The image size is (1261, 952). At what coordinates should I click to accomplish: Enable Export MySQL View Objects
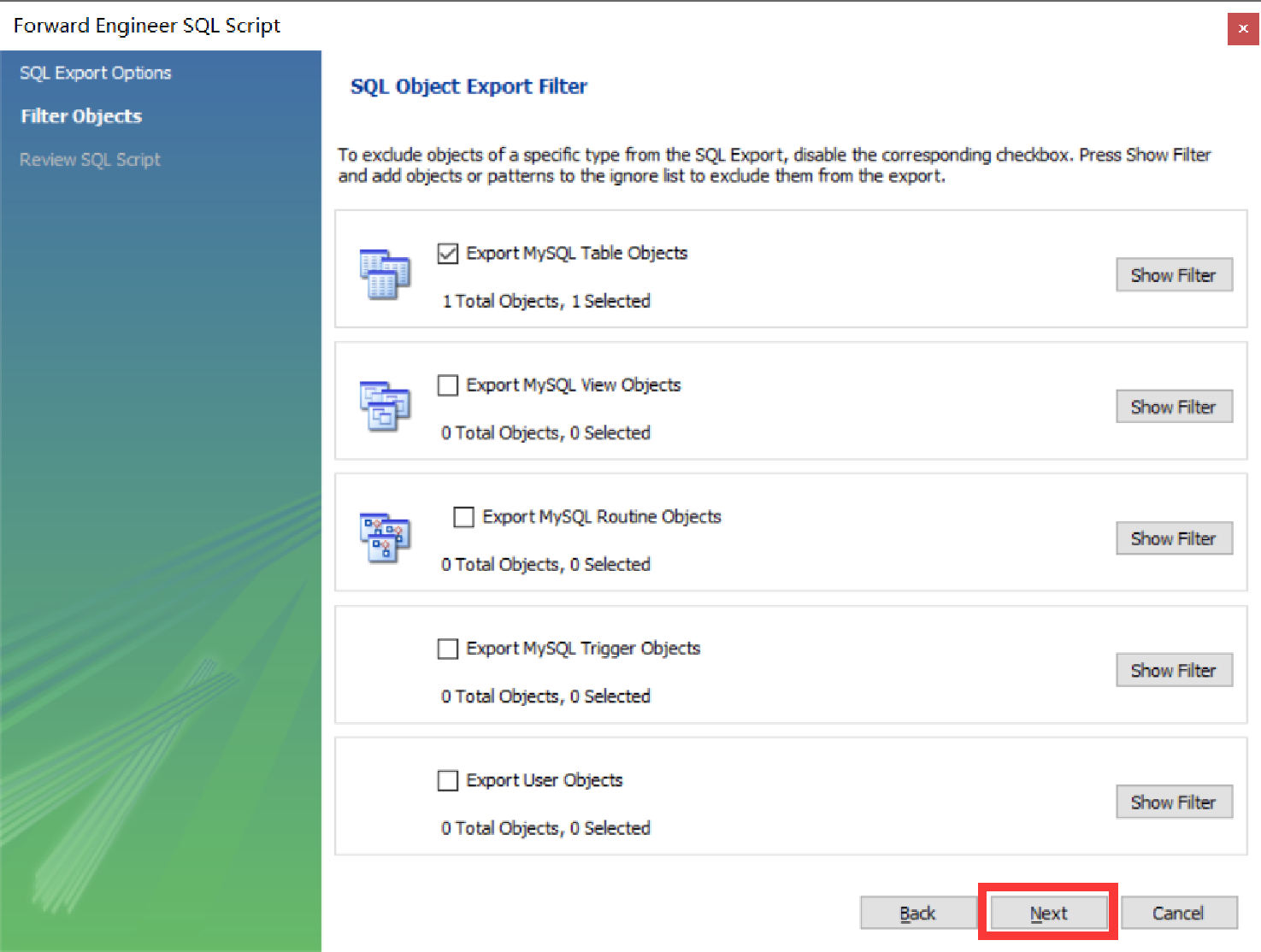point(448,385)
